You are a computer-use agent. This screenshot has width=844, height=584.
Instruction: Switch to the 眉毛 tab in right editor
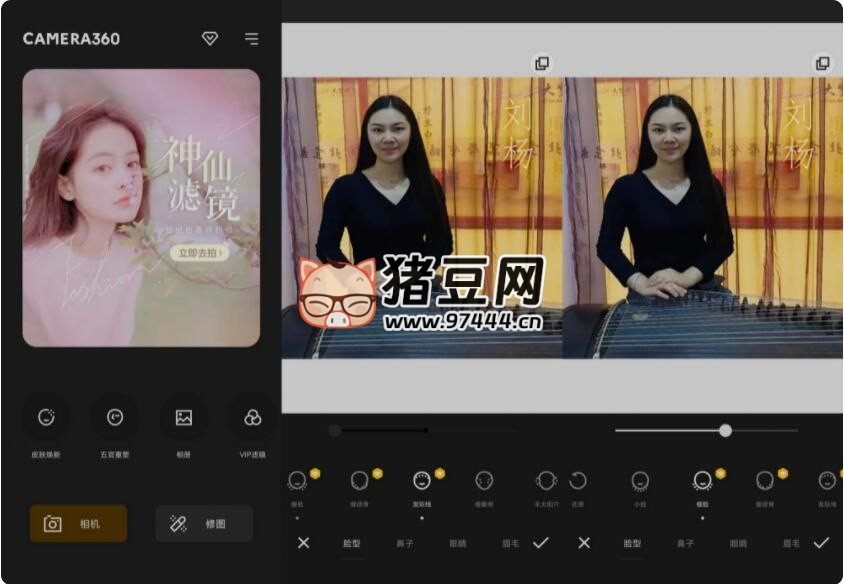pyautogui.click(x=791, y=544)
